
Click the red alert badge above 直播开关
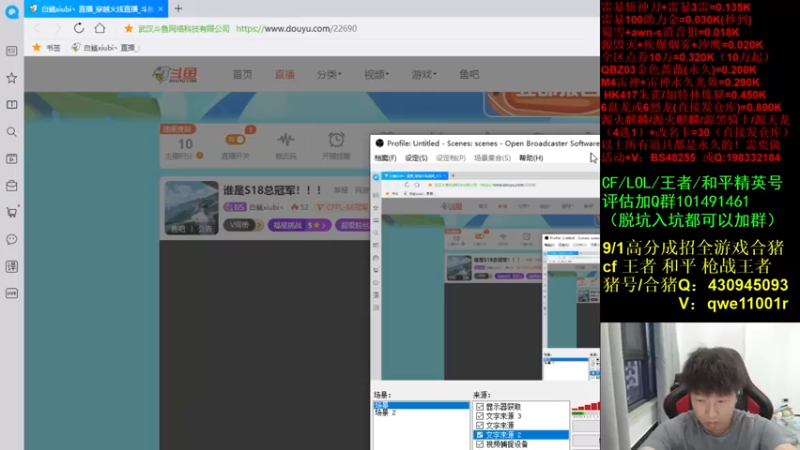[x=250, y=130]
